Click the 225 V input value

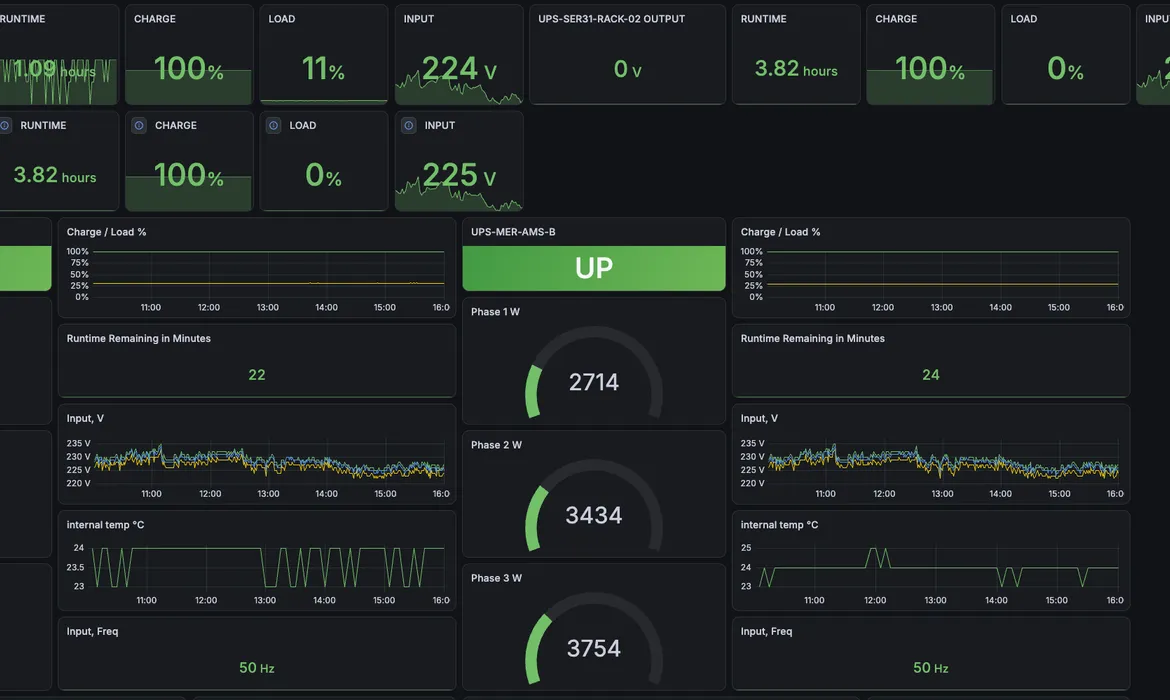coord(459,176)
